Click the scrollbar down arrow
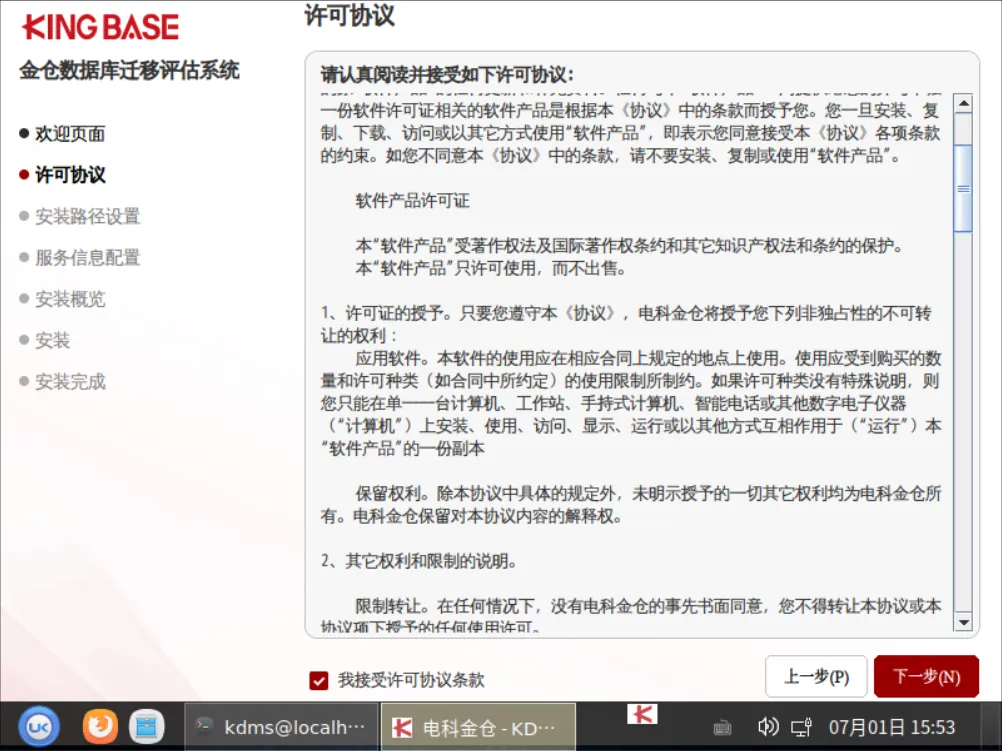1002x751 pixels. click(963, 621)
